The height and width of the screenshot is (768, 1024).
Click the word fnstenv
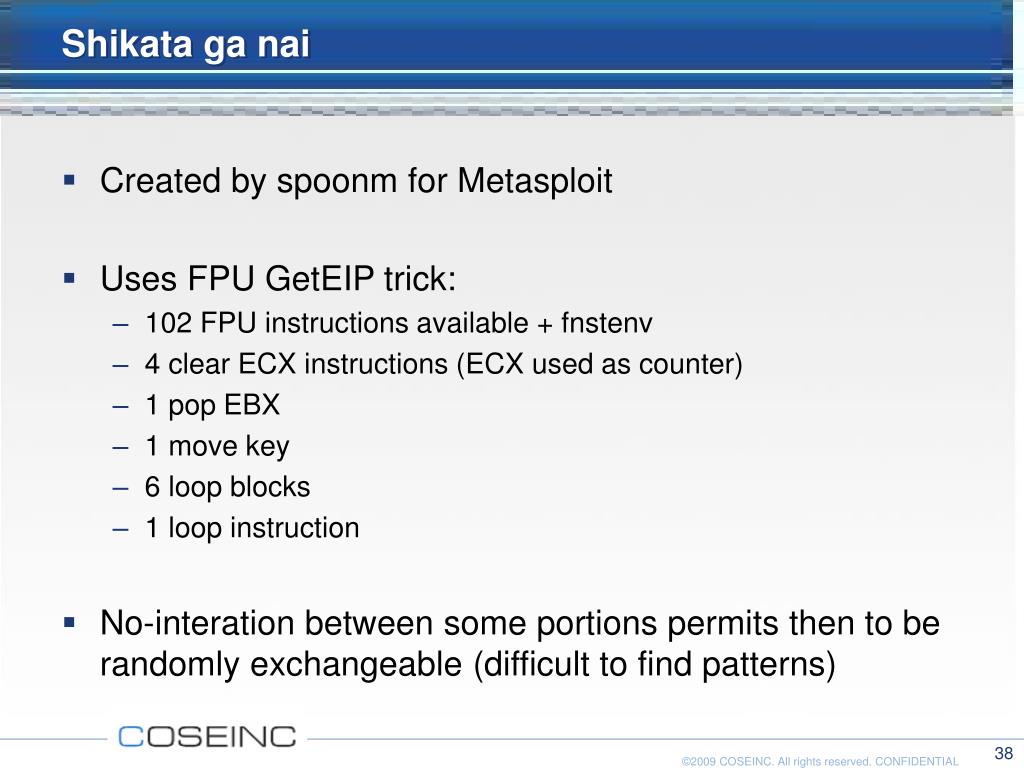pyautogui.click(x=607, y=323)
